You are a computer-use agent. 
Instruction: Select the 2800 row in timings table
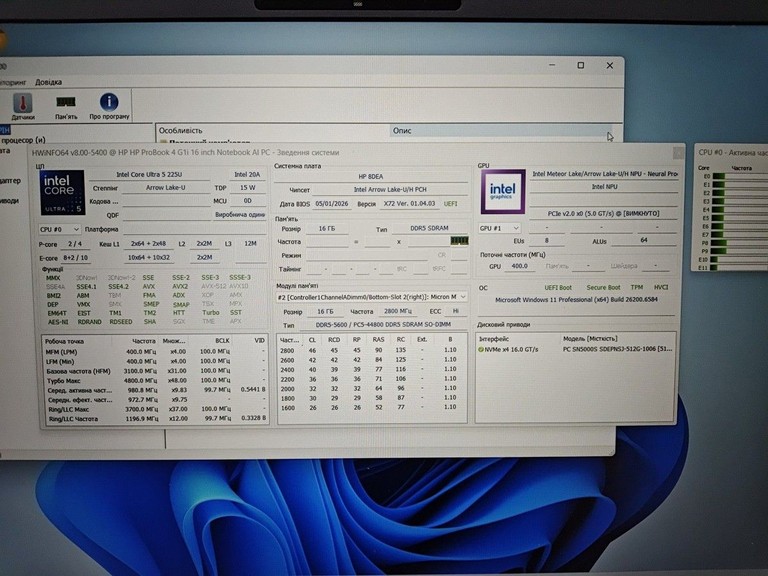pos(371,350)
